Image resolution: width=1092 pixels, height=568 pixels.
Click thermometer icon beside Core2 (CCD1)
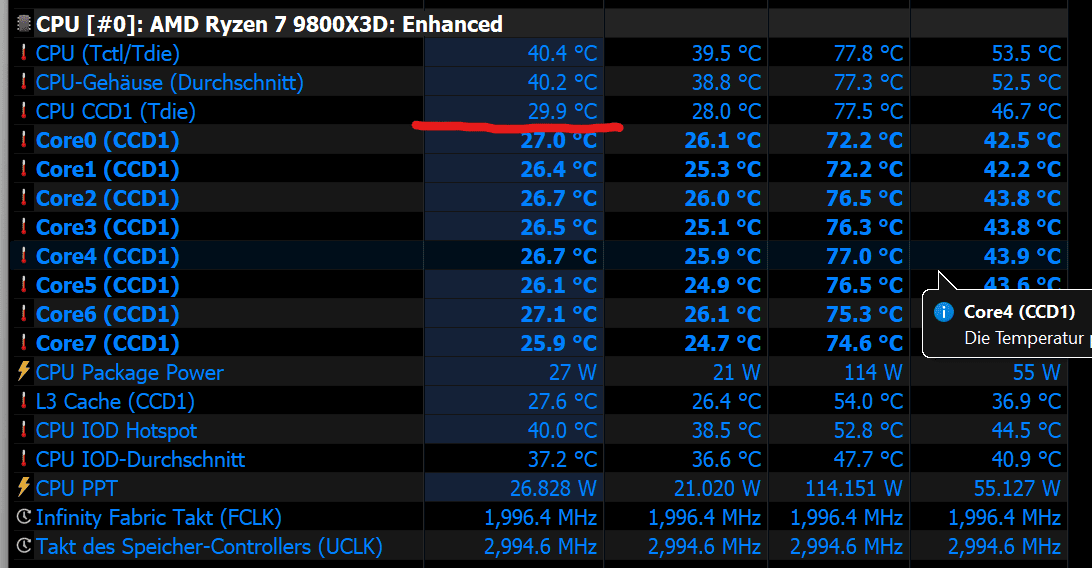tap(24, 198)
